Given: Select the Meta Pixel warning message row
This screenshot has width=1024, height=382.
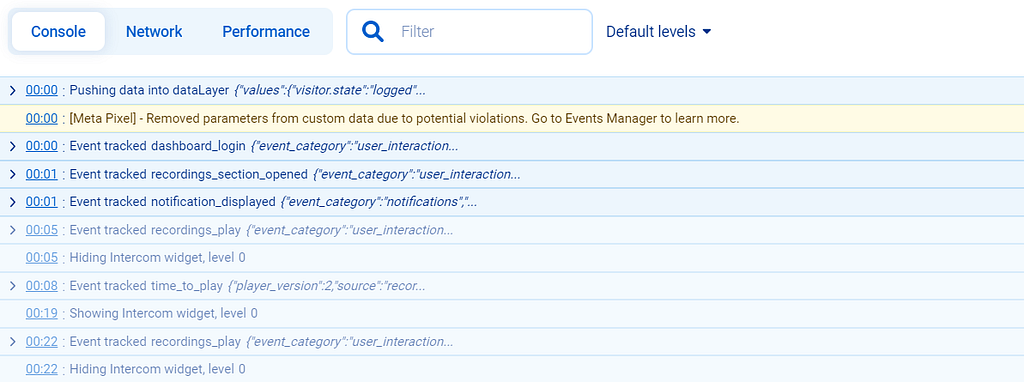Looking at the screenshot, I should click(512, 119).
